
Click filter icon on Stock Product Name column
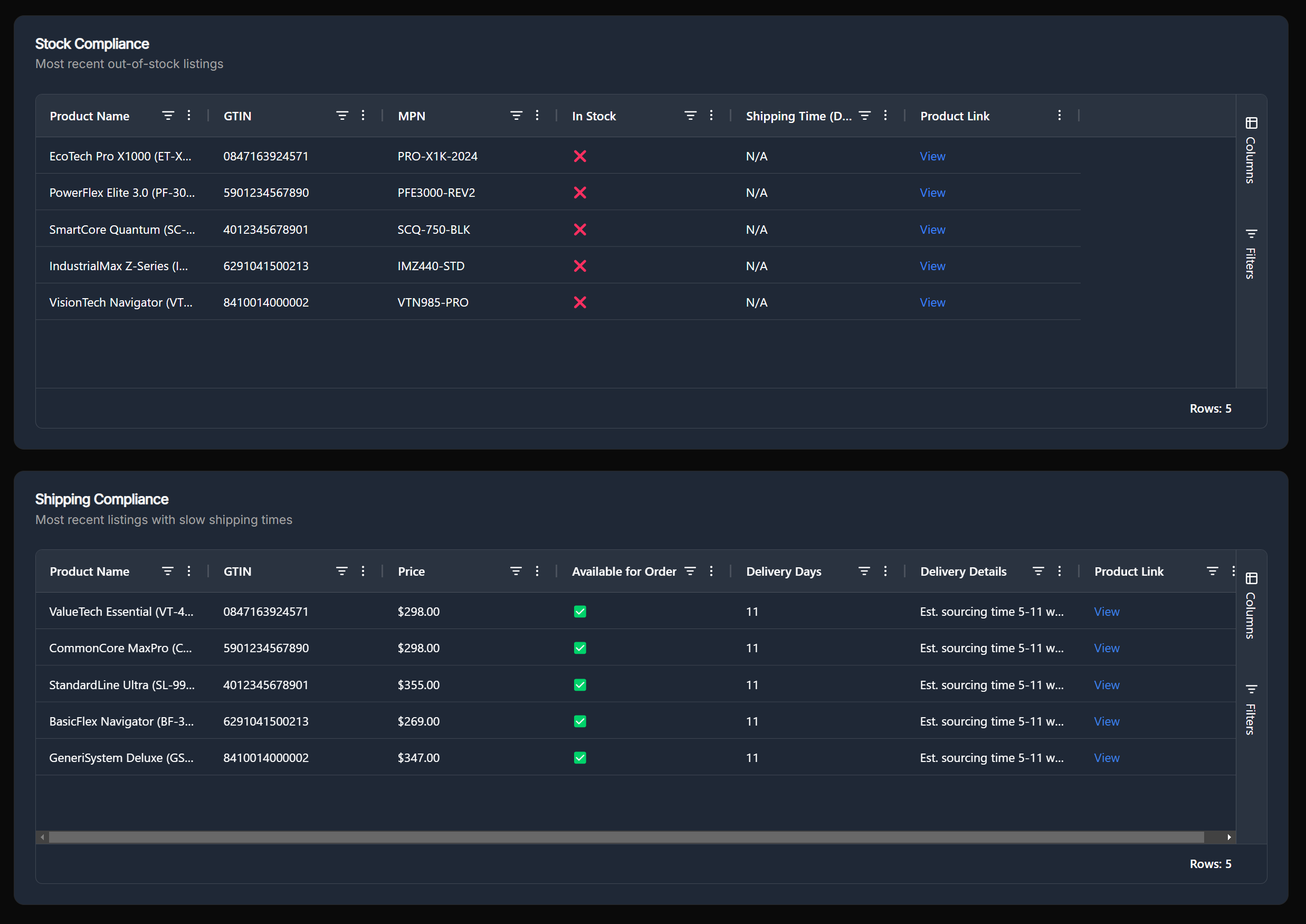pos(168,116)
